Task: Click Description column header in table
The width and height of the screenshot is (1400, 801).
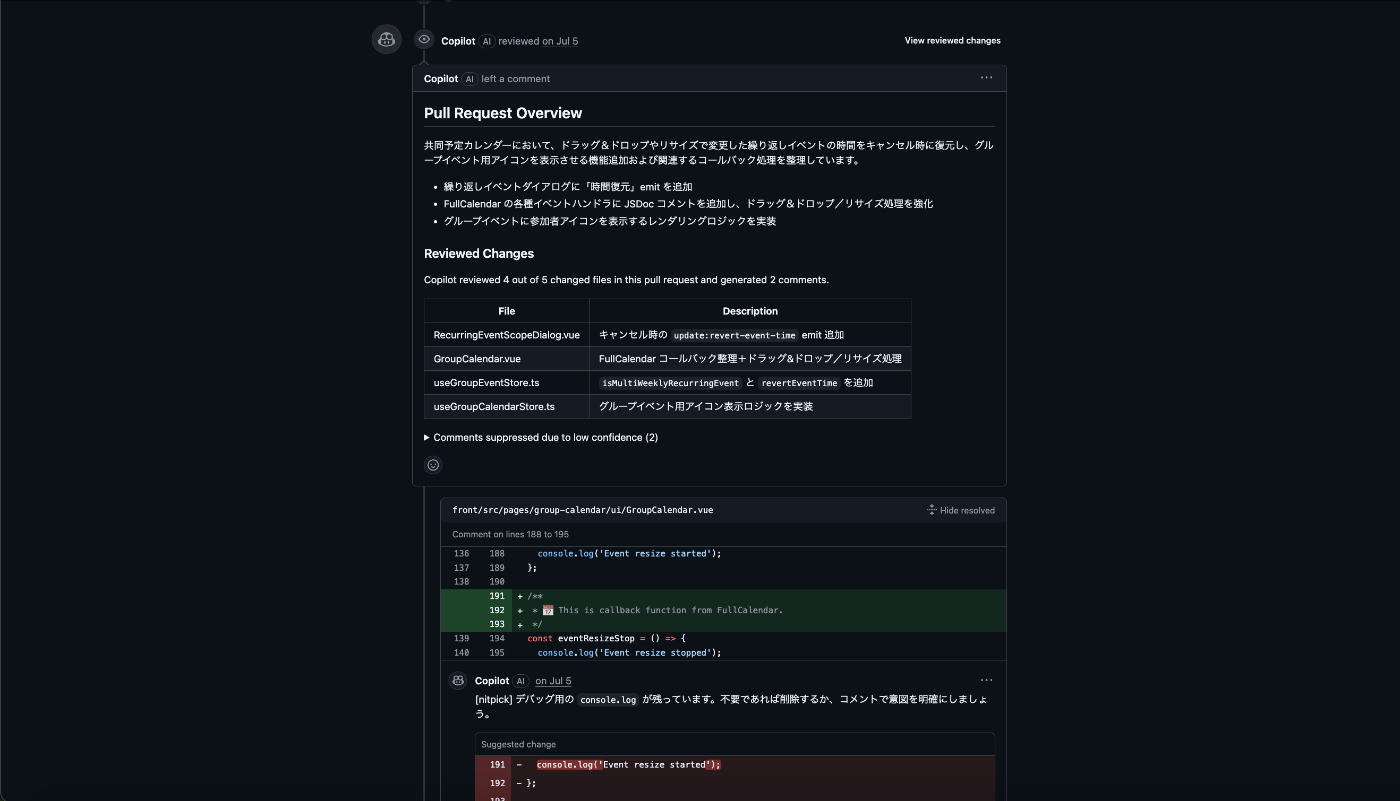Action: (750, 311)
